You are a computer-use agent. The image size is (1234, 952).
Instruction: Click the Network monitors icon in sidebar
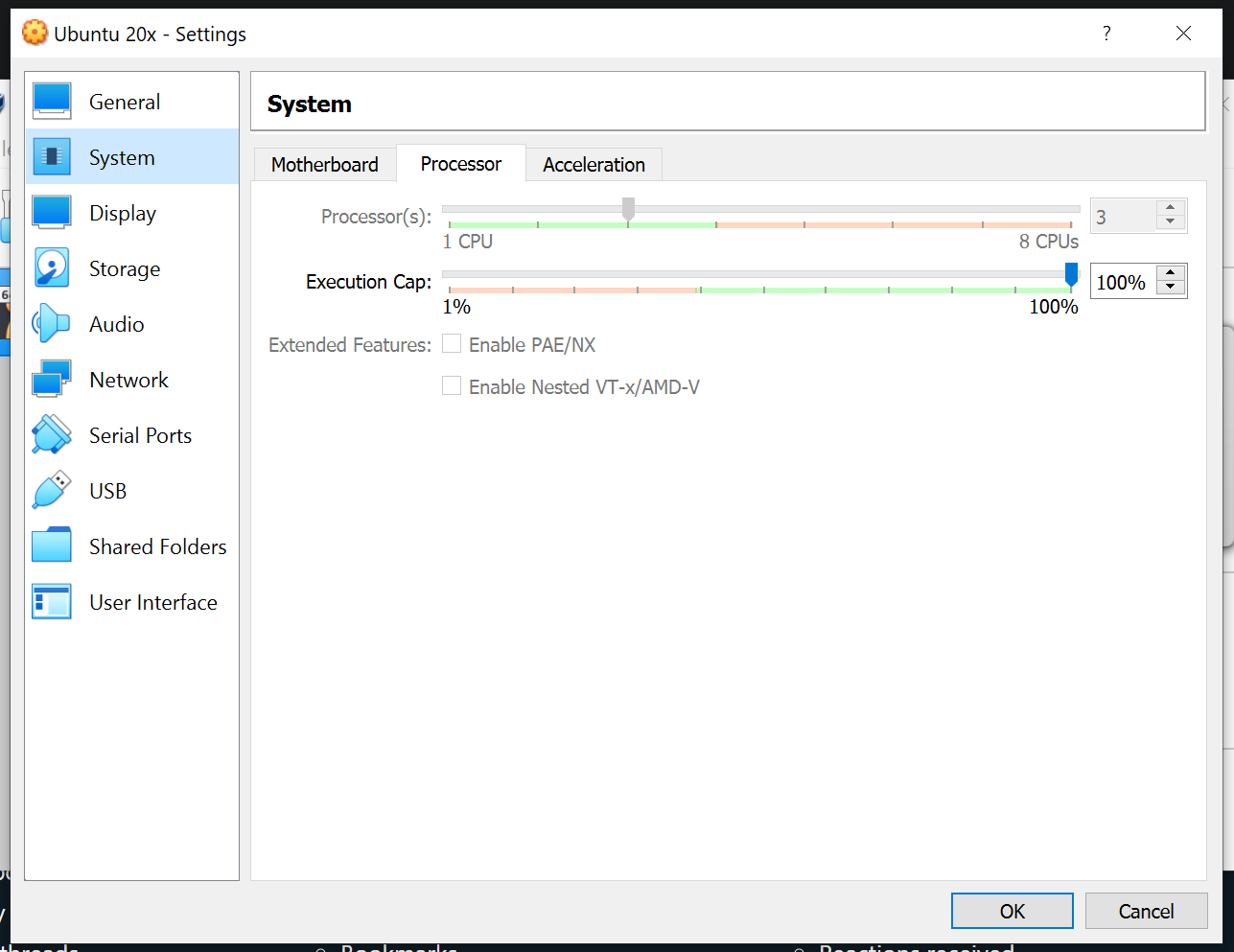[52, 379]
